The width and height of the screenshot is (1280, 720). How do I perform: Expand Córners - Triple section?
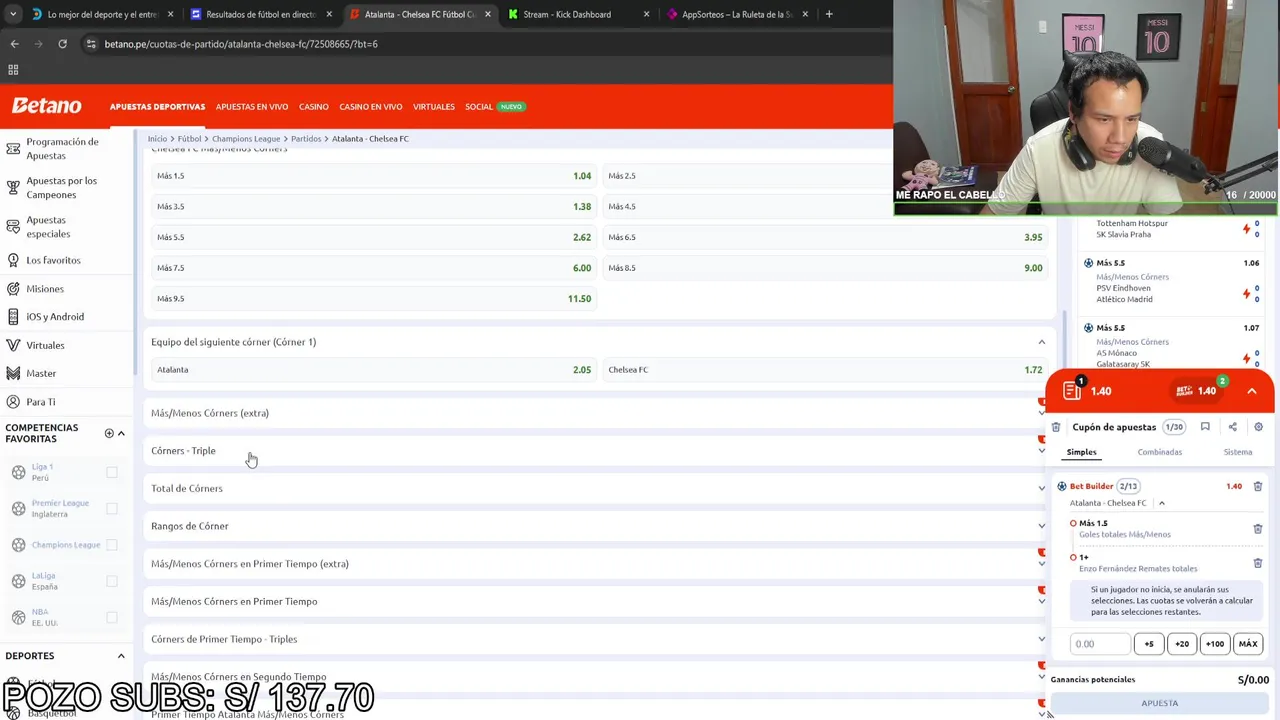coord(1041,451)
